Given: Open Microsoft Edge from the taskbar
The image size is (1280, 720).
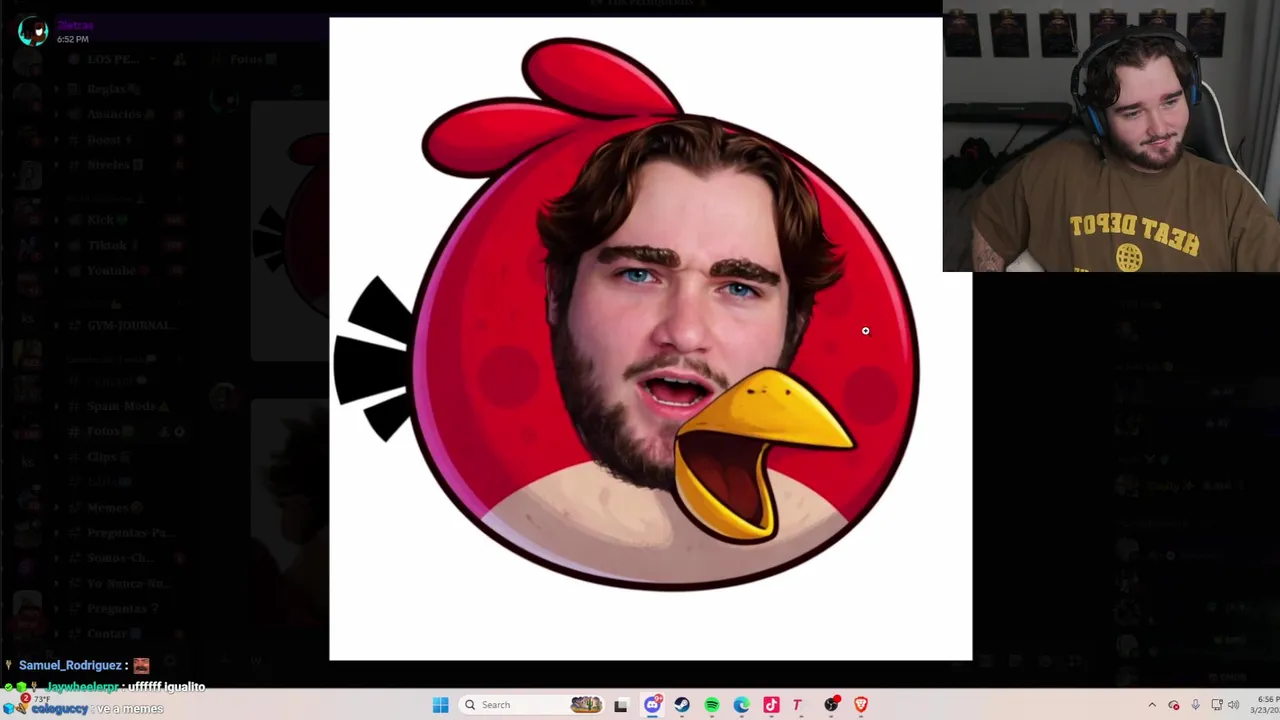Looking at the screenshot, I should [742, 705].
